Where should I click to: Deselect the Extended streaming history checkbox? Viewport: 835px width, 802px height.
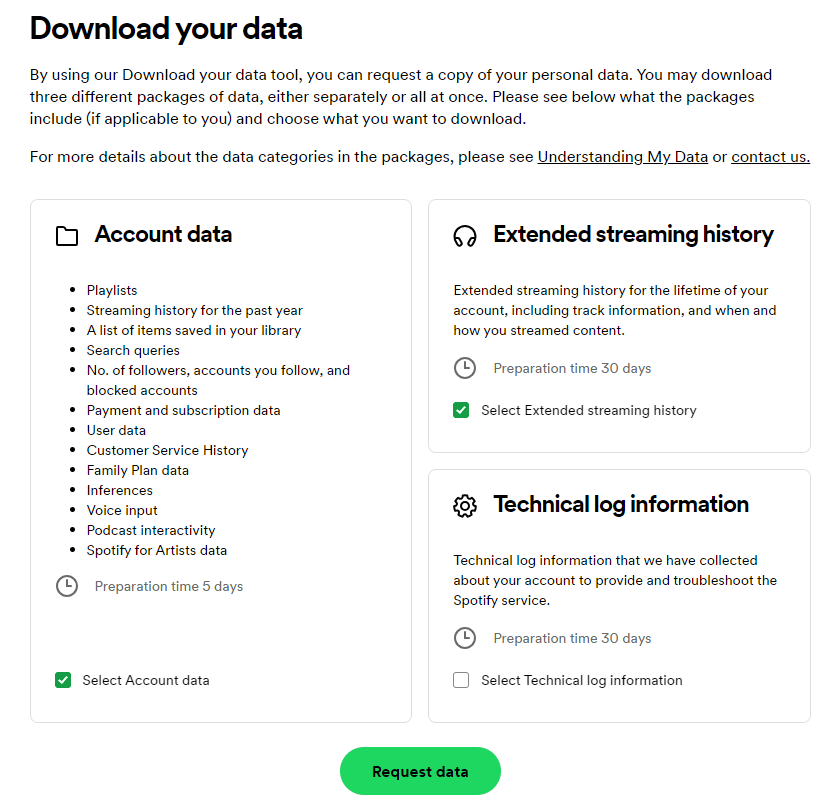tap(461, 410)
